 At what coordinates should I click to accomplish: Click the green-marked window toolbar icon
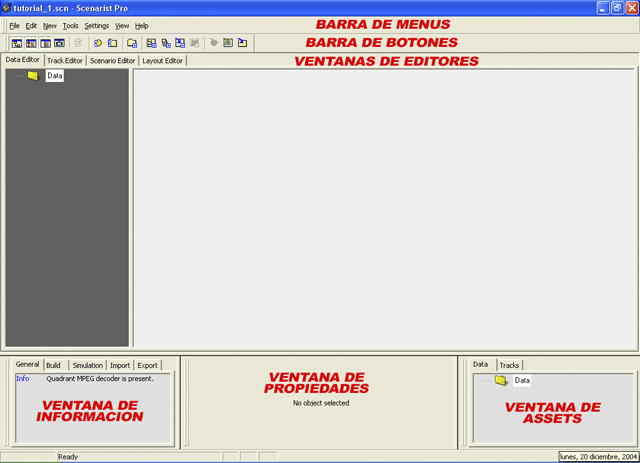(228, 42)
